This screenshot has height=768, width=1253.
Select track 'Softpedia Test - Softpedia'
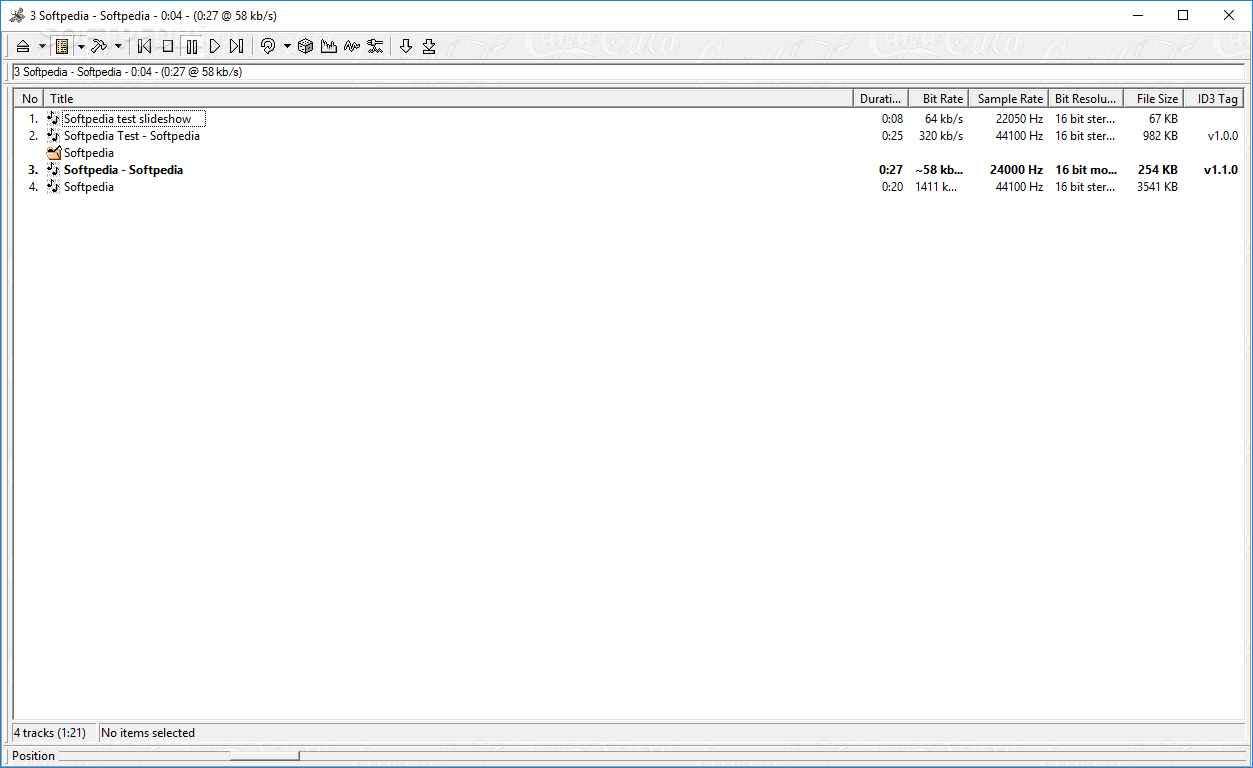point(132,136)
